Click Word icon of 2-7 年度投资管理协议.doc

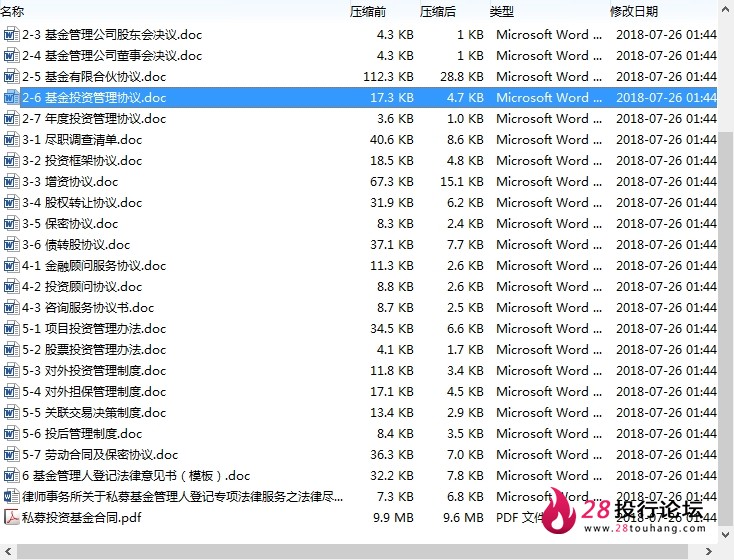click(x=11, y=118)
